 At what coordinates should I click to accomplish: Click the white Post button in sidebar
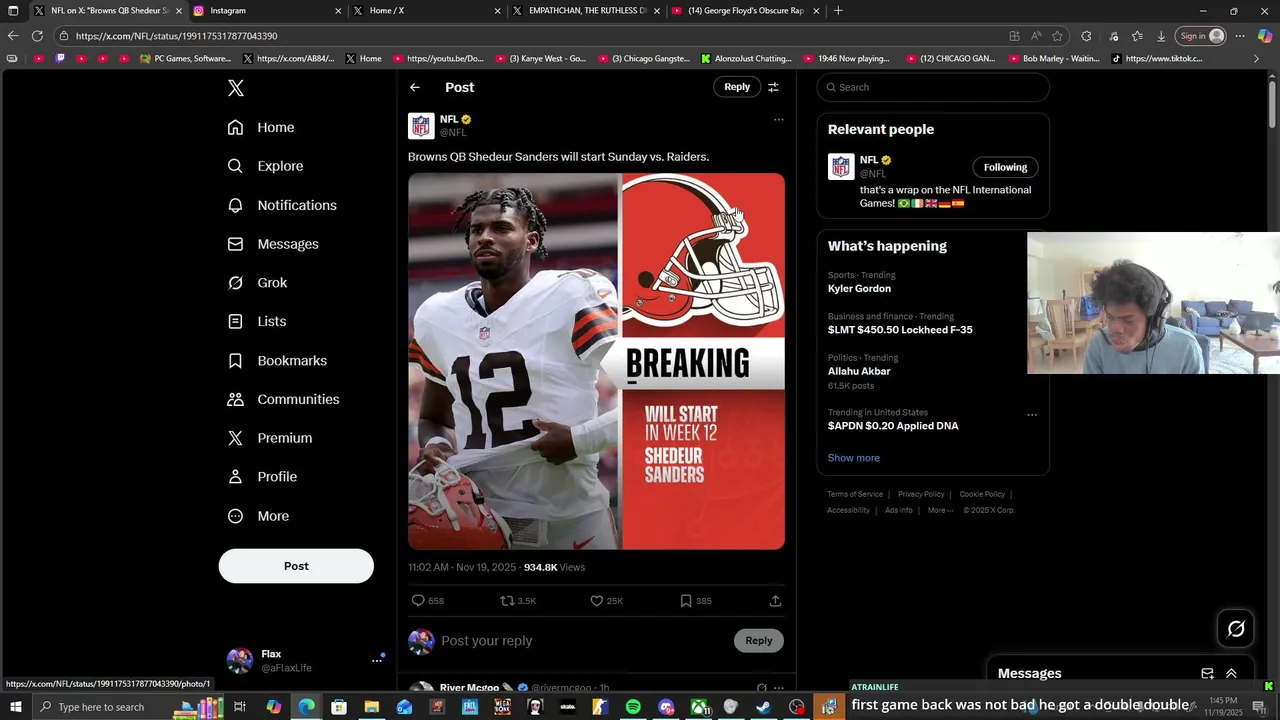296,566
